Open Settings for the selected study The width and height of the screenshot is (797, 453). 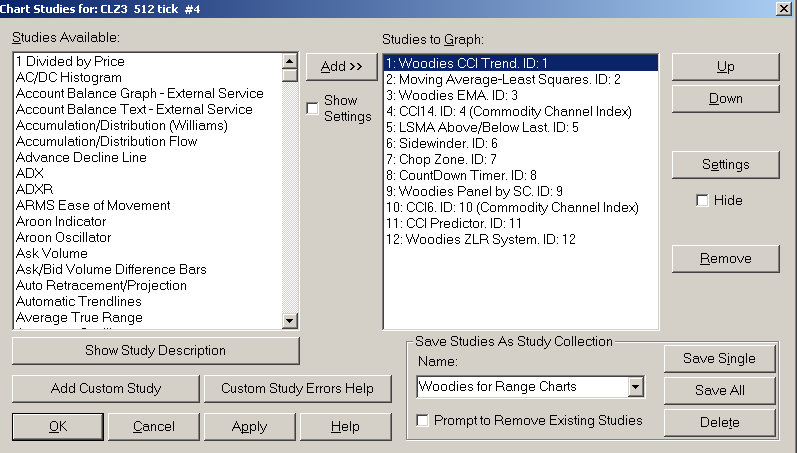[x=725, y=165]
